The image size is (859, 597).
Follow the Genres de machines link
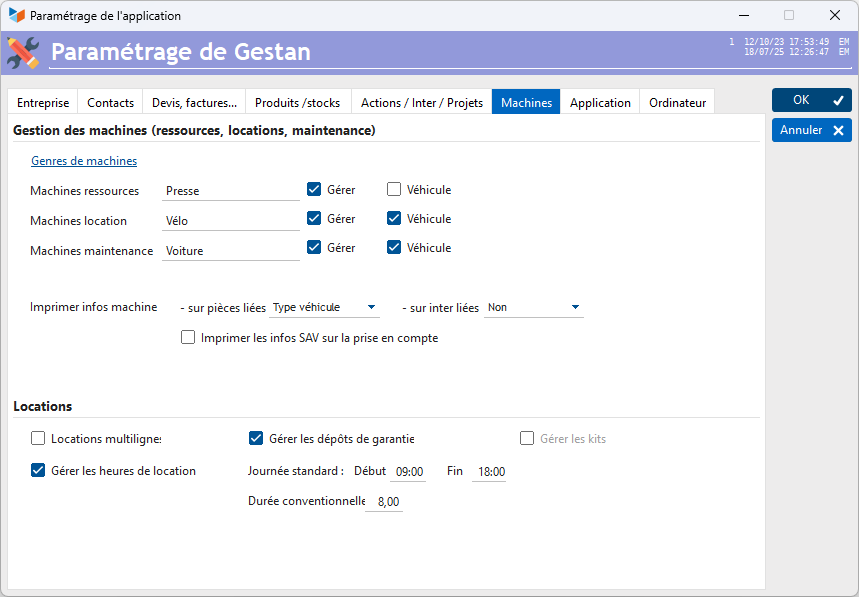(x=84, y=161)
